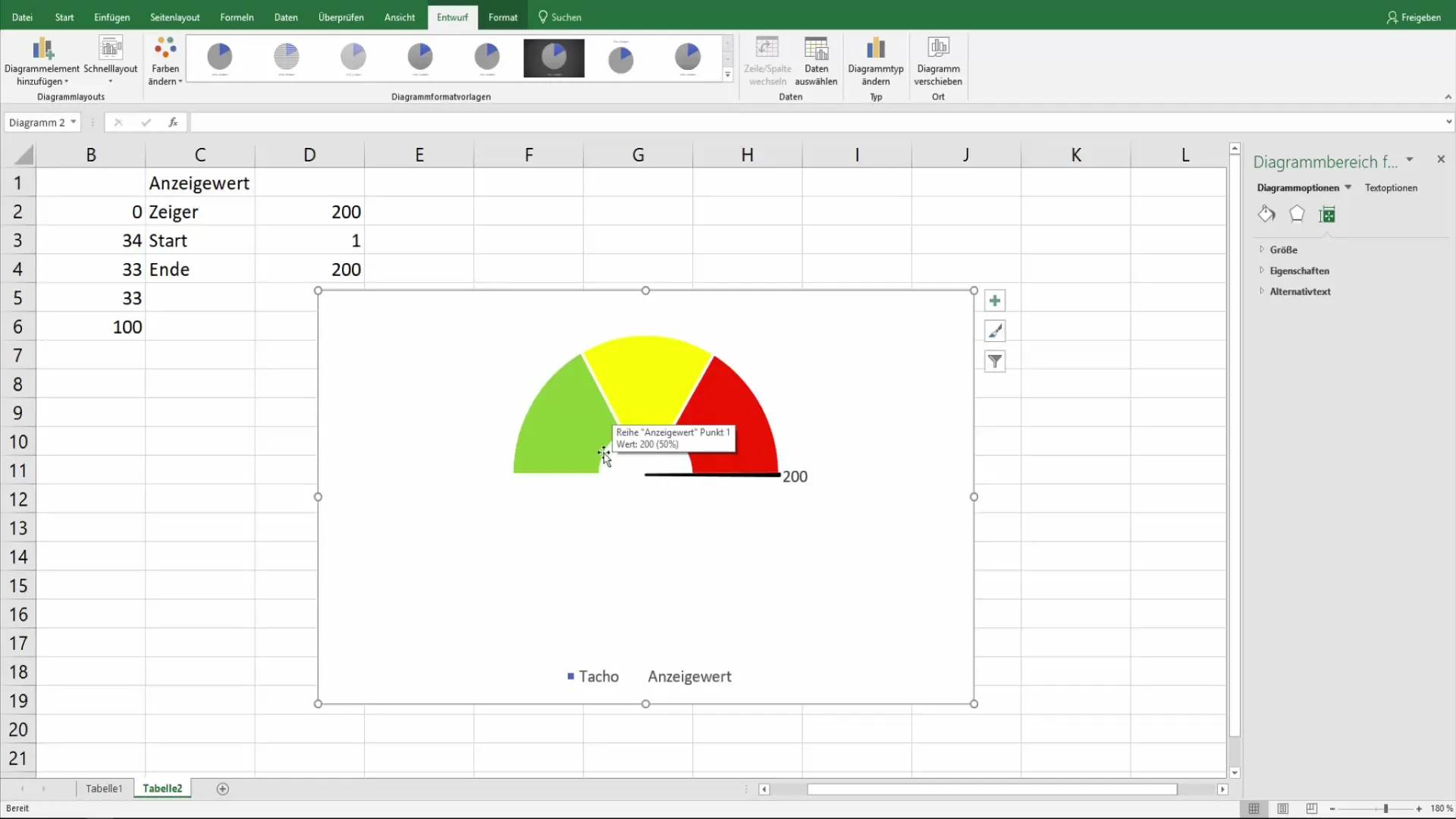Open Fill & Line paint bucket tab

[1266, 215]
